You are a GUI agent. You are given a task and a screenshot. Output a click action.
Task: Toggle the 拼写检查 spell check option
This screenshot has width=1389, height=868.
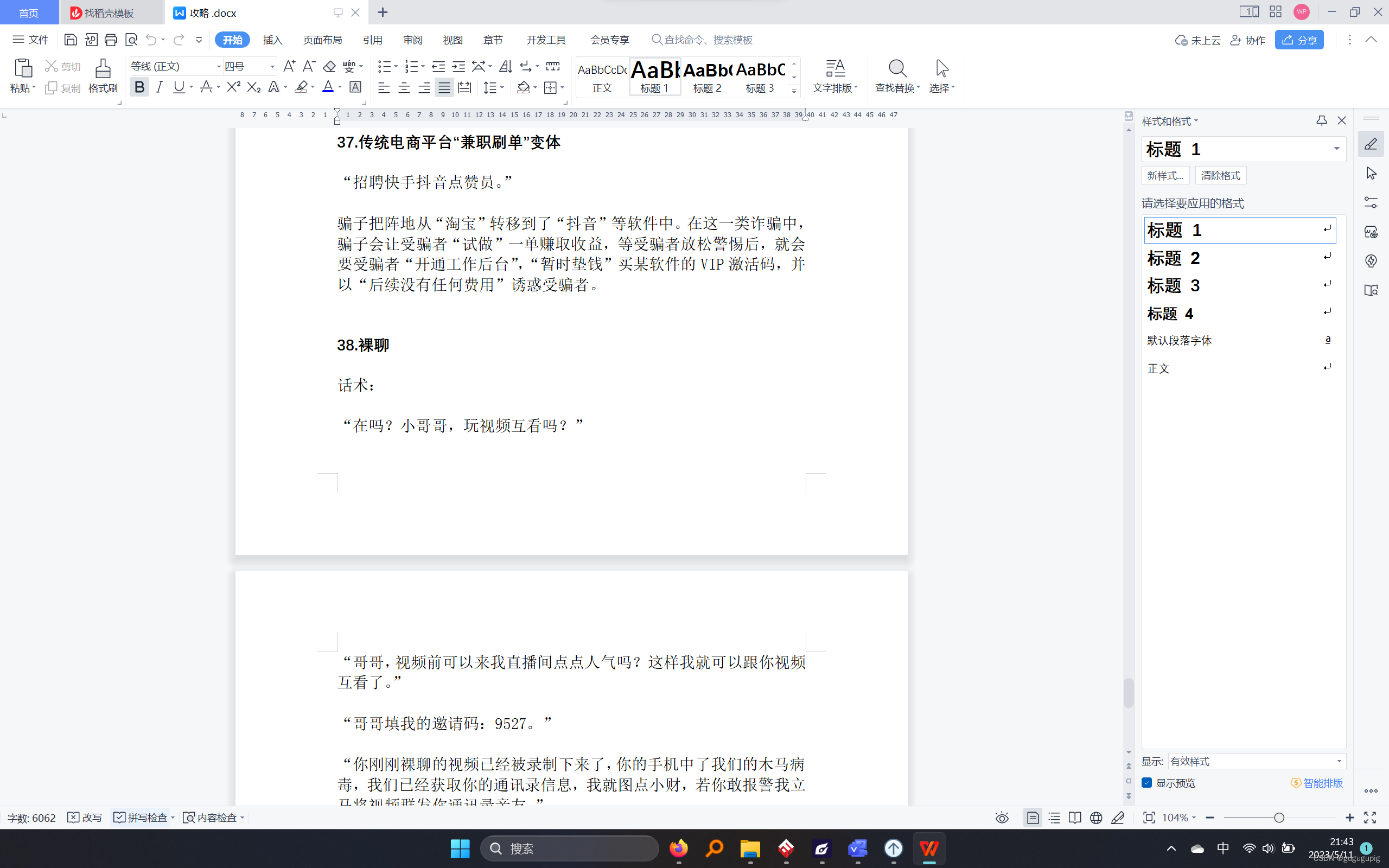(141, 818)
